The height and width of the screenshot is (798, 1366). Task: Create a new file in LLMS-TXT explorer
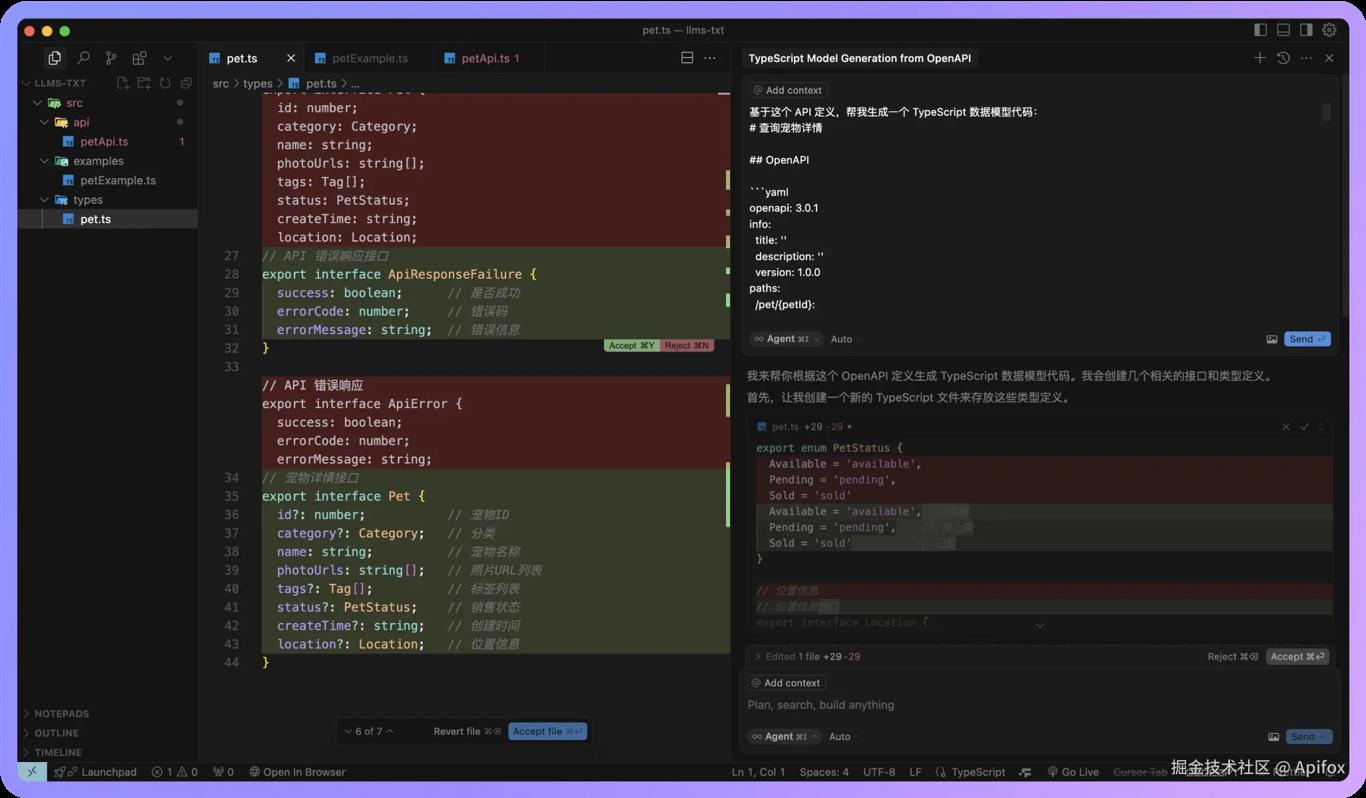pyautogui.click(x=122, y=83)
